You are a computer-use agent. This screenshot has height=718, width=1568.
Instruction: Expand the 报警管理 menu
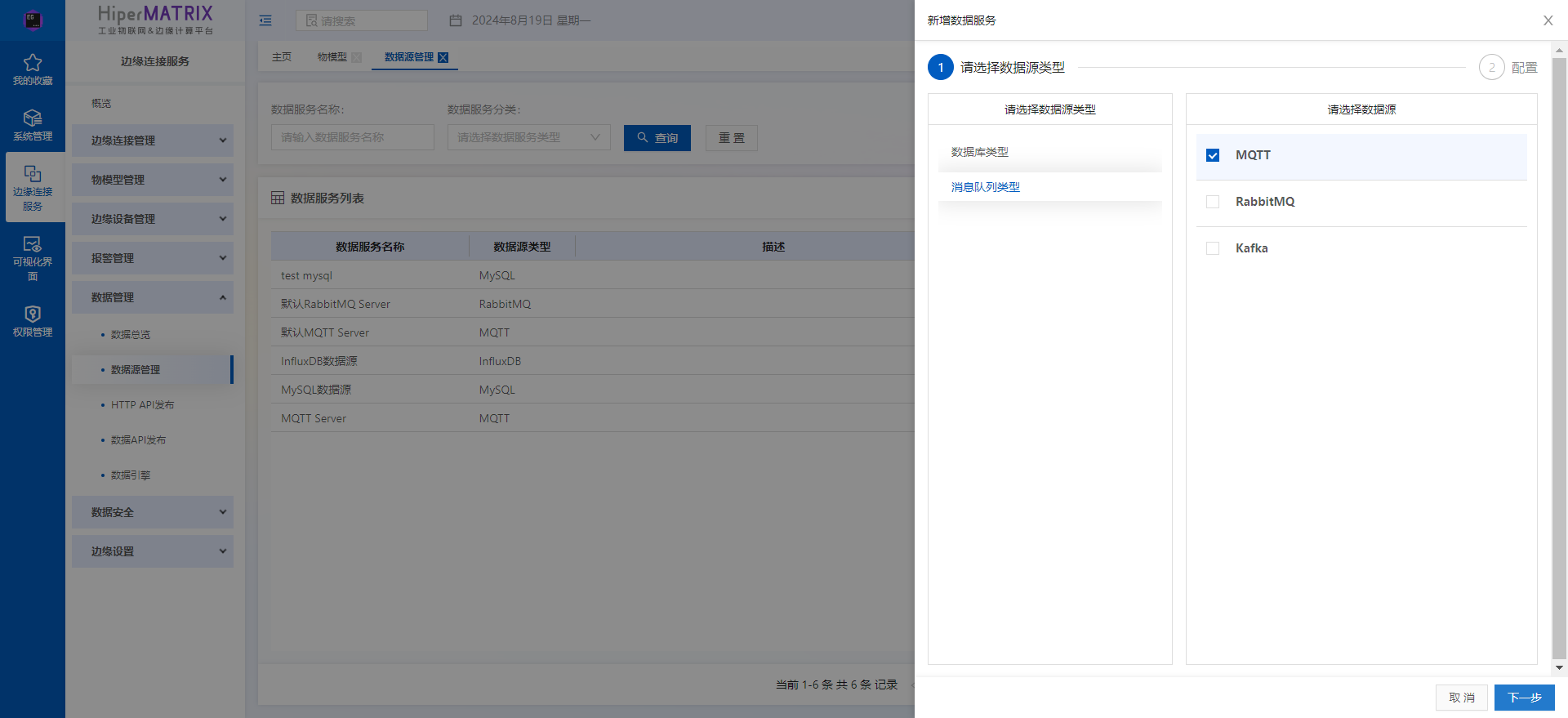153,258
